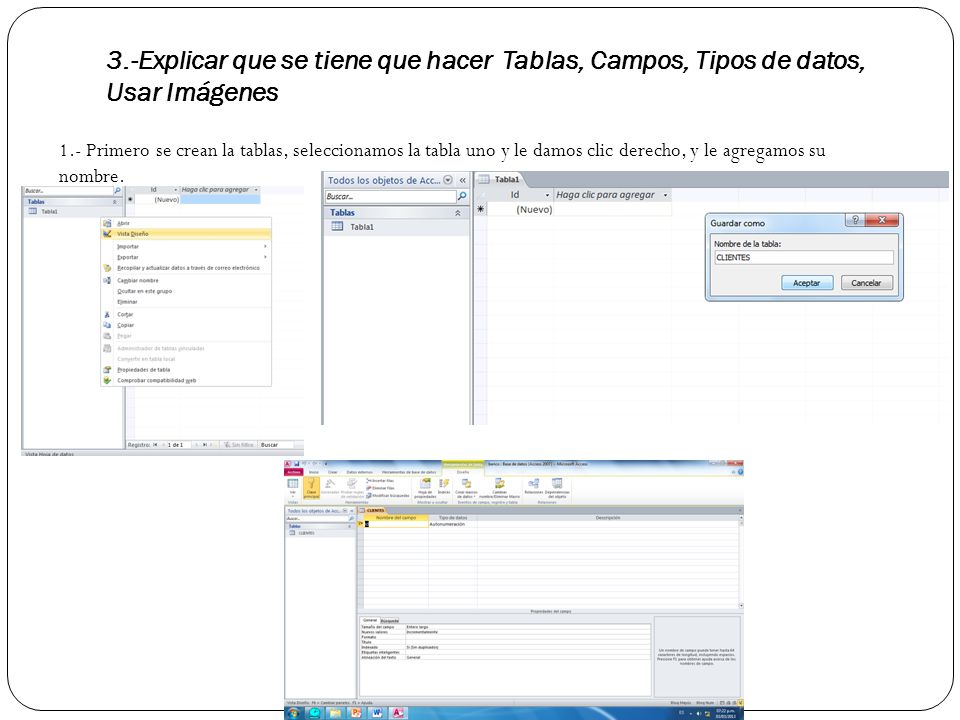
Task: Switch to the Búsqueda field properties tab
Action: pos(390,621)
